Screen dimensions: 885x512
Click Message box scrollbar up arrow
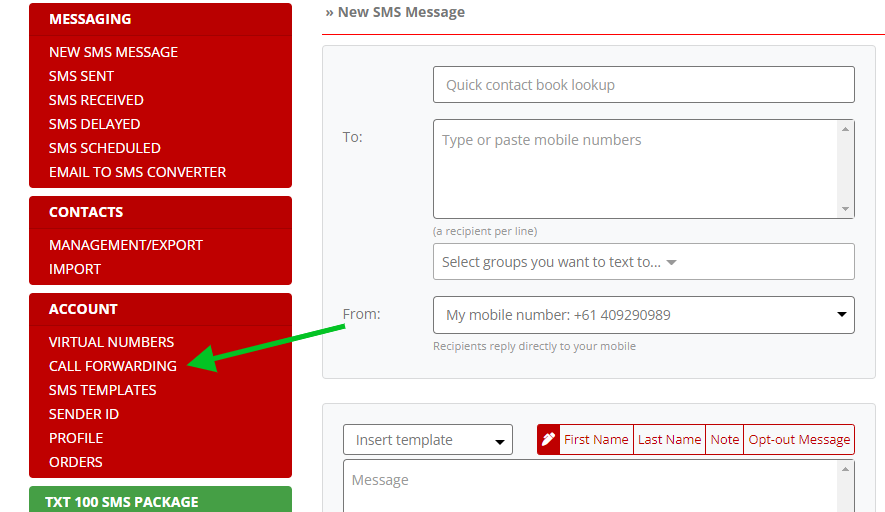845,469
